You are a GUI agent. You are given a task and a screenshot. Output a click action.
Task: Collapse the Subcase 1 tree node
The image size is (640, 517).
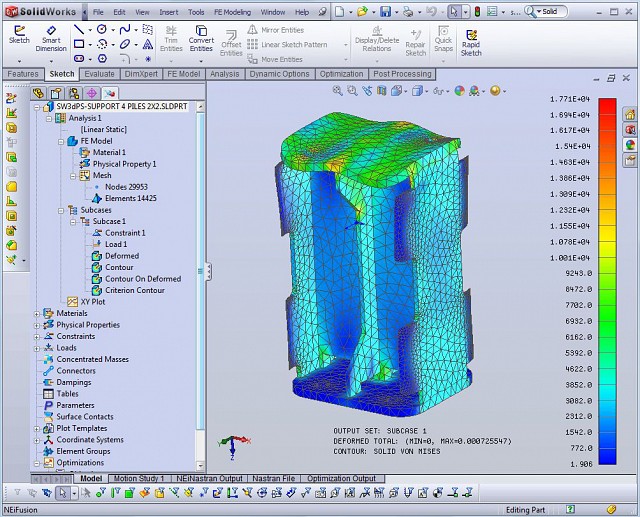click(x=73, y=222)
